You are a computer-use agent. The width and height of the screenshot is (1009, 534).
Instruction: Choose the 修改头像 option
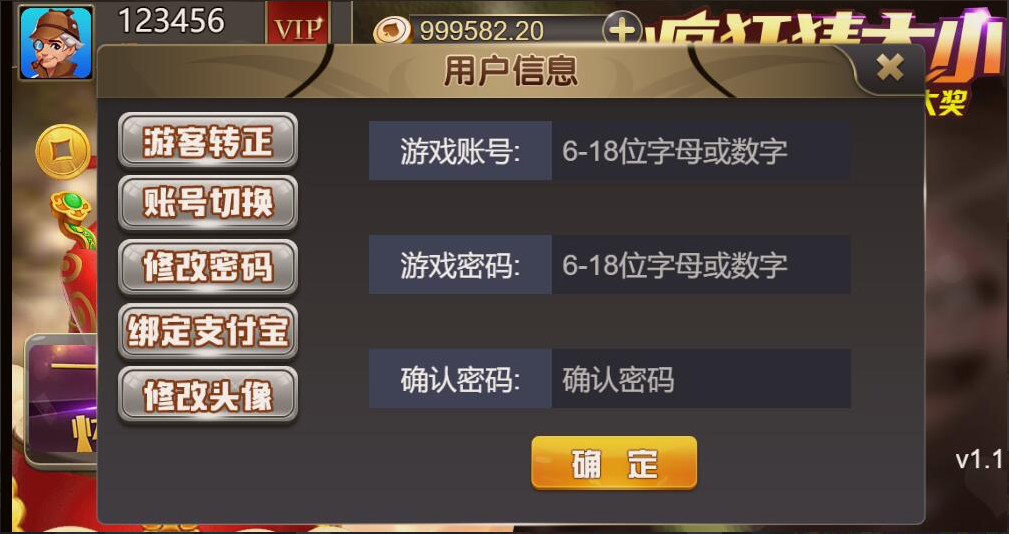pos(208,394)
